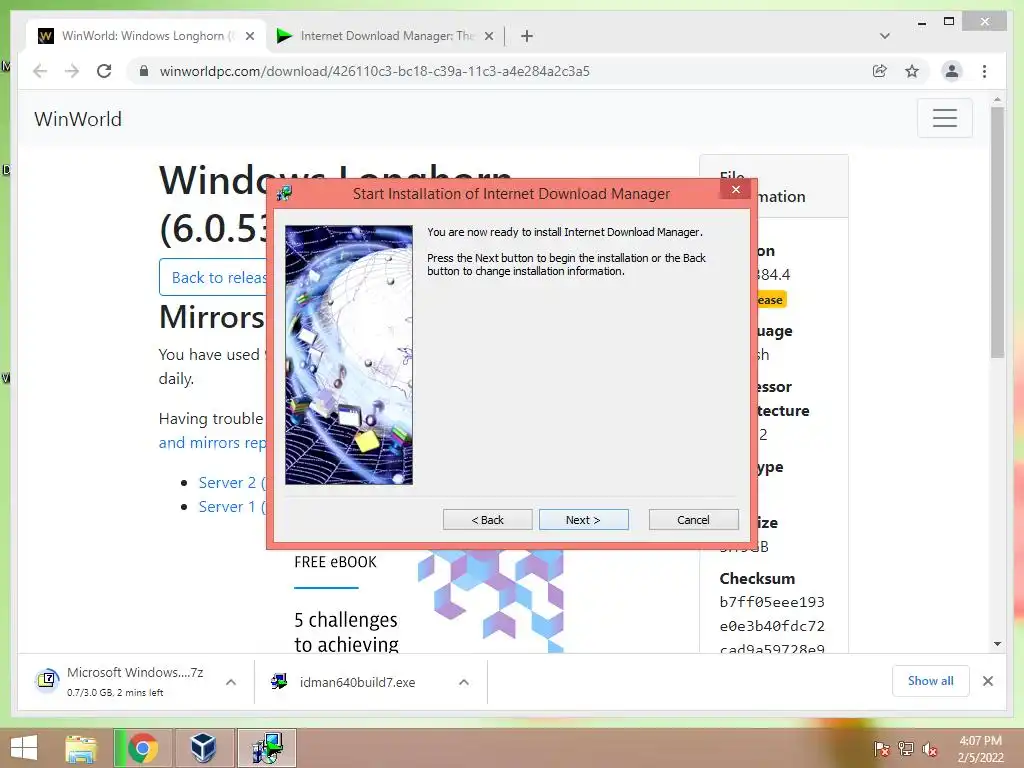Click the mirrors report link
This screenshot has height=768, width=1024.
tap(212, 443)
